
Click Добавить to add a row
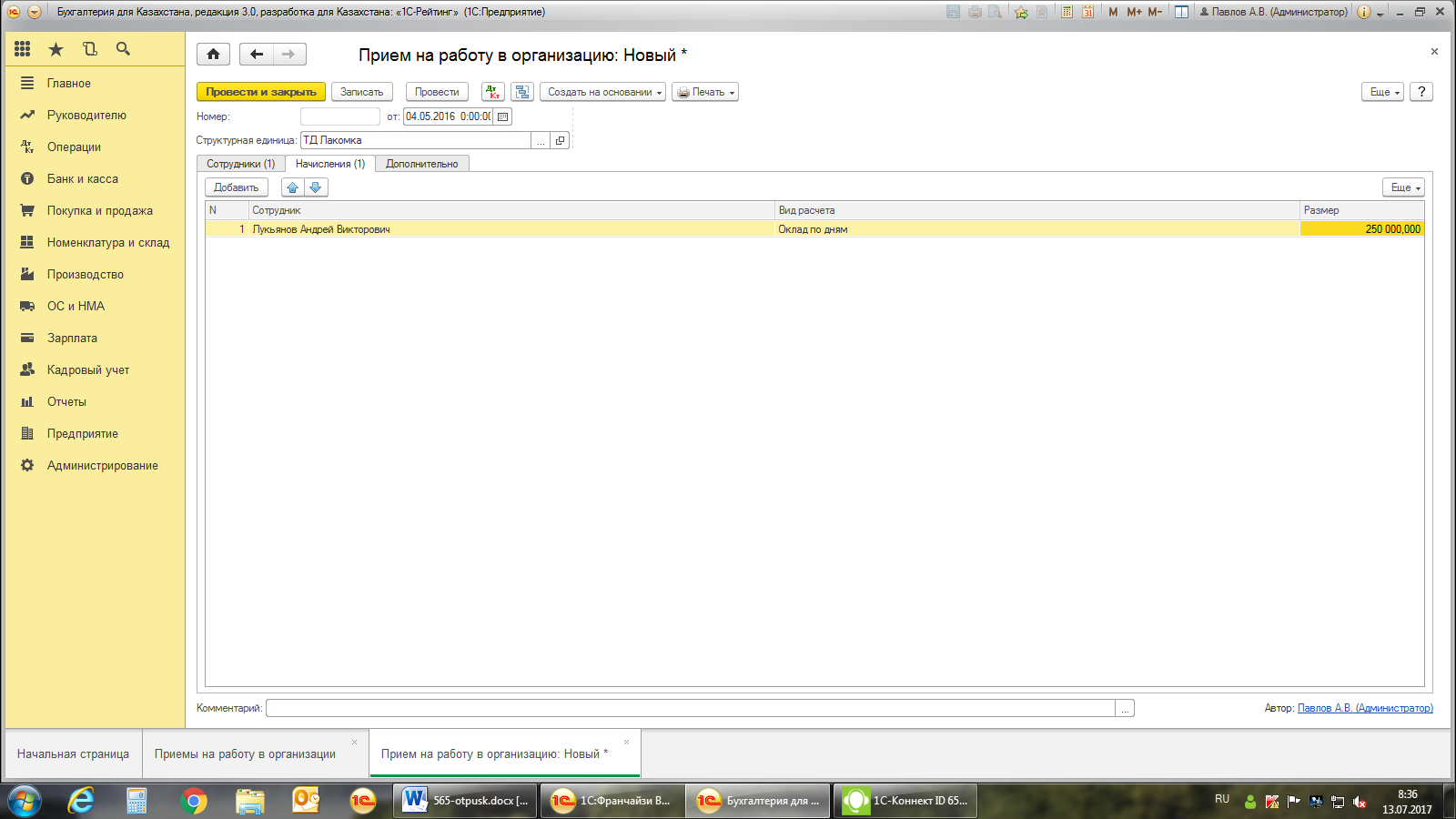[x=237, y=187]
